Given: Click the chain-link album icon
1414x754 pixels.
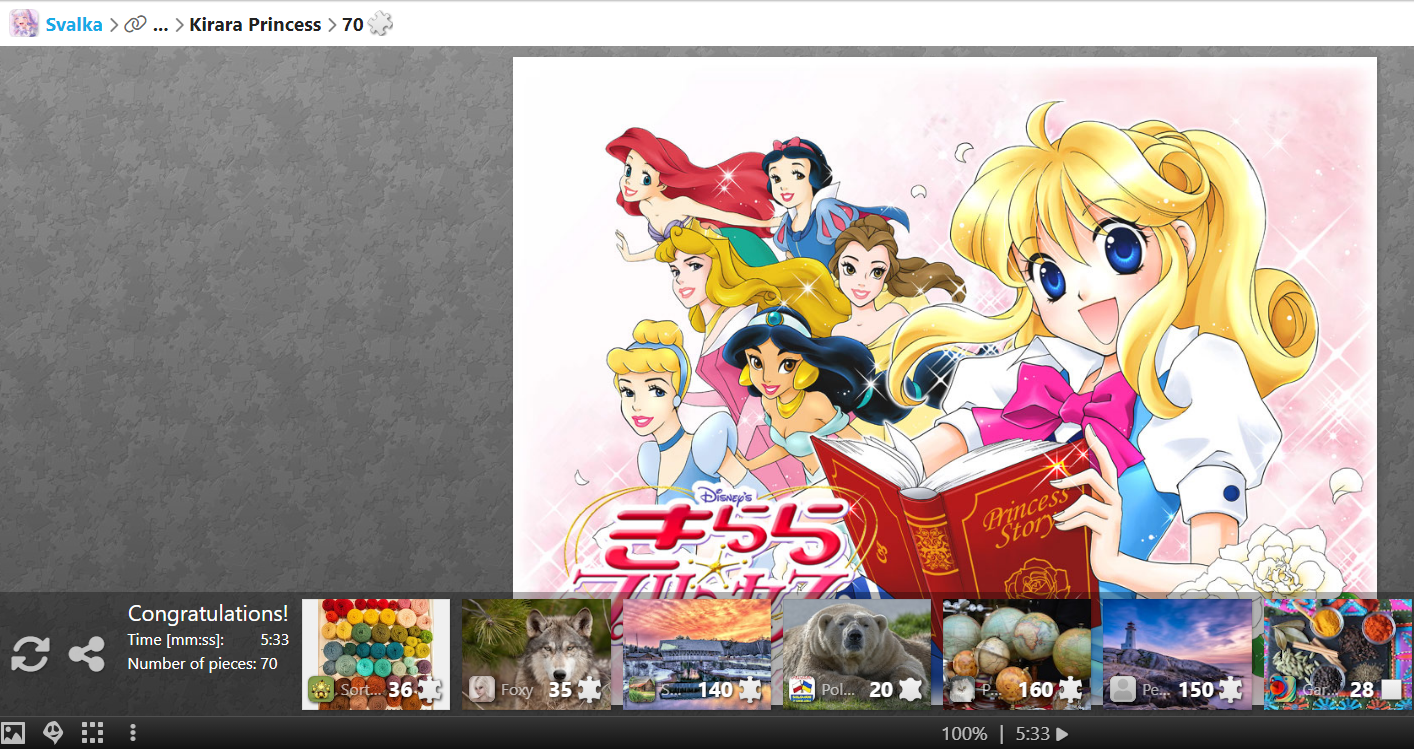Looking at the screenshot, I should click(x=135, y=24).
